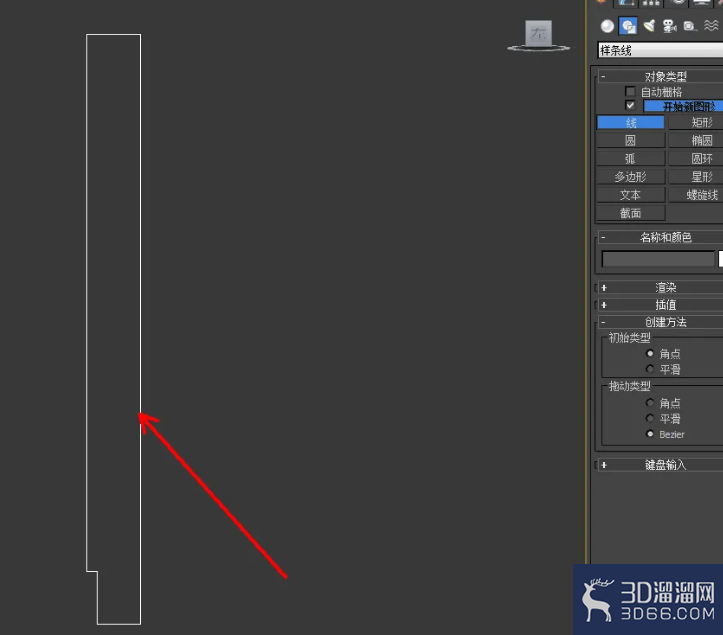Viewport: 723px width, 635px height.
Task: Select the Lights category icon
Action: coord(649,26)
